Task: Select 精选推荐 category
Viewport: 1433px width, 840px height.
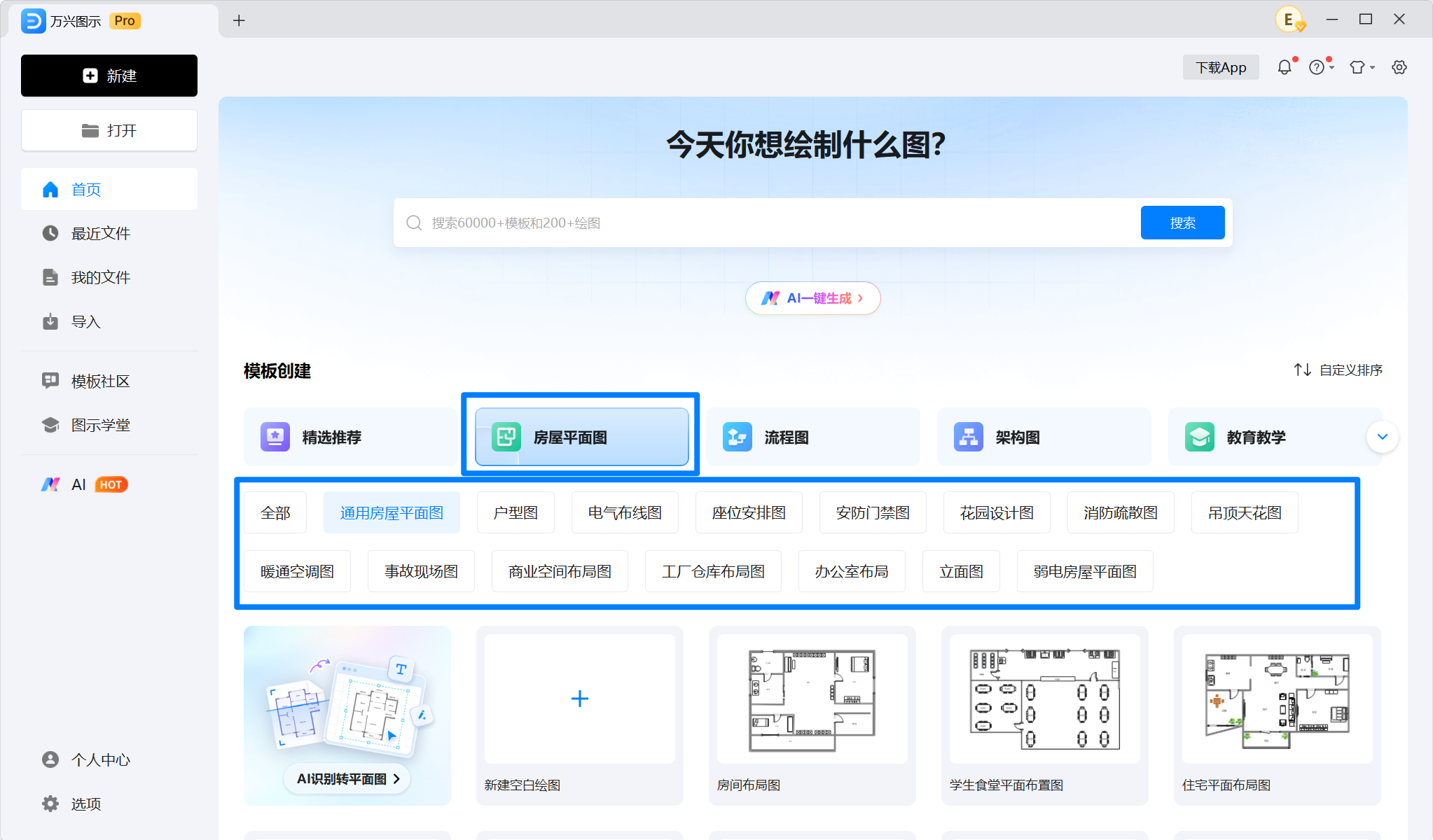Action: point(350,437)
